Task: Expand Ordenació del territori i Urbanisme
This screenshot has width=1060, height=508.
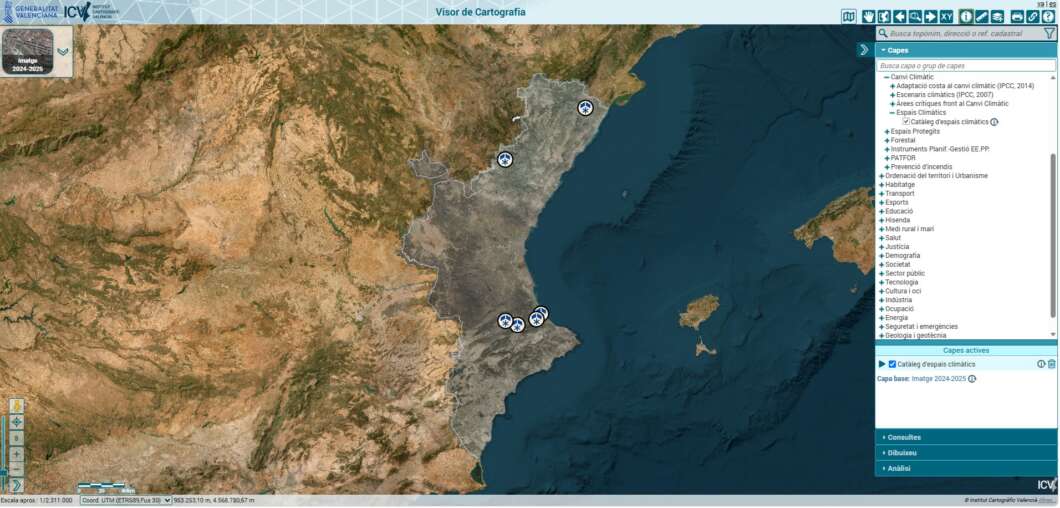Action: [x=882, y=176]
